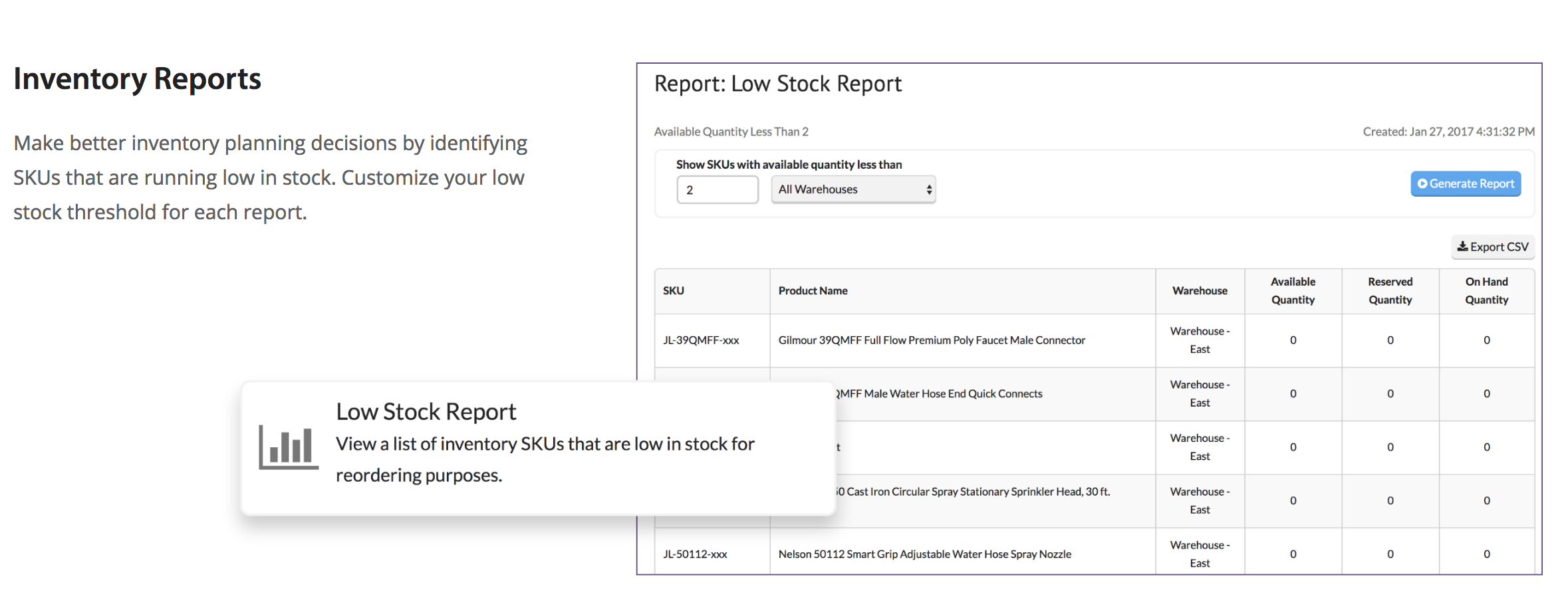Select SKU JL-50112-xxx in the table
The width and height of the screenshot is (1568, 614).
(x=695, y=554)
